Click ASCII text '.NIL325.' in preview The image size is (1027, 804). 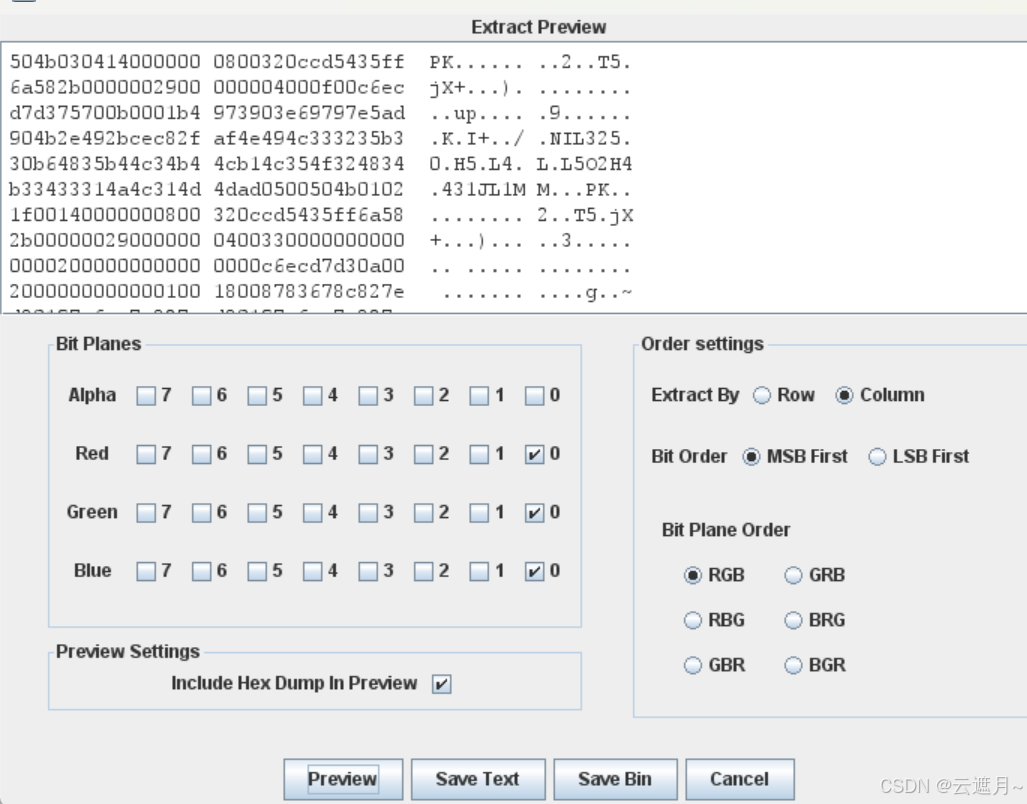pos(584,139)
